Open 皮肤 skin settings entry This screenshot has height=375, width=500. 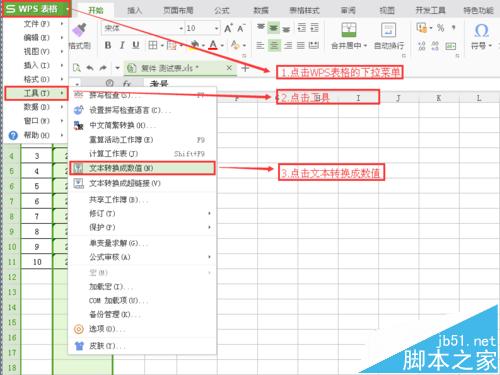pos(142,346)
